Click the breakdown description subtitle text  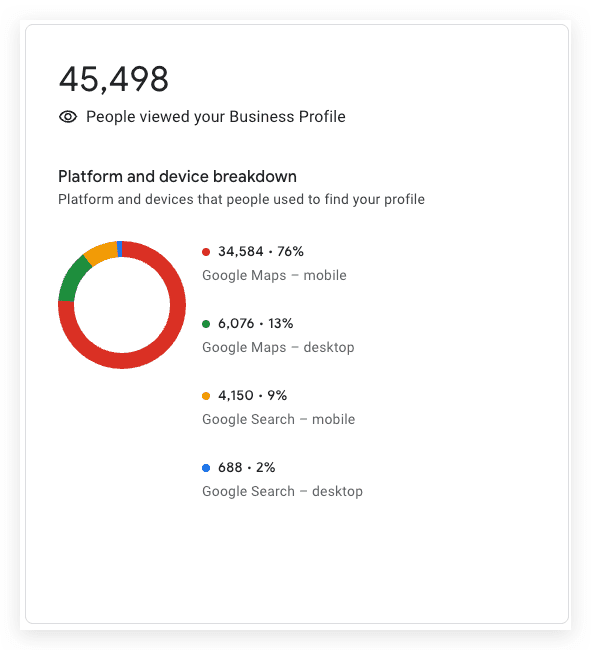pyautogui.click(x=241, y=199)
